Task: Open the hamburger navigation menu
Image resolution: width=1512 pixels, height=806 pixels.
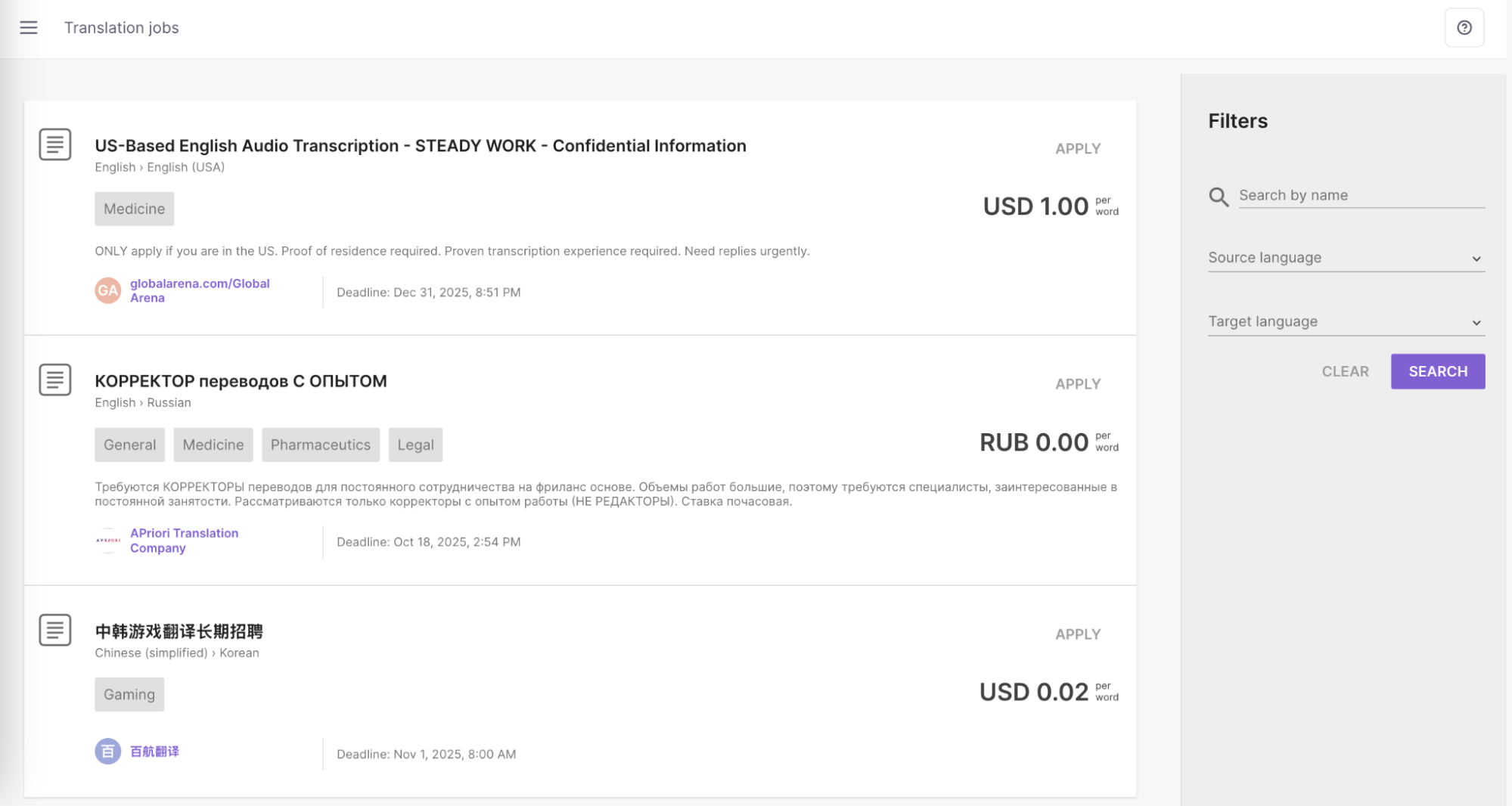Action: point(29,28)
